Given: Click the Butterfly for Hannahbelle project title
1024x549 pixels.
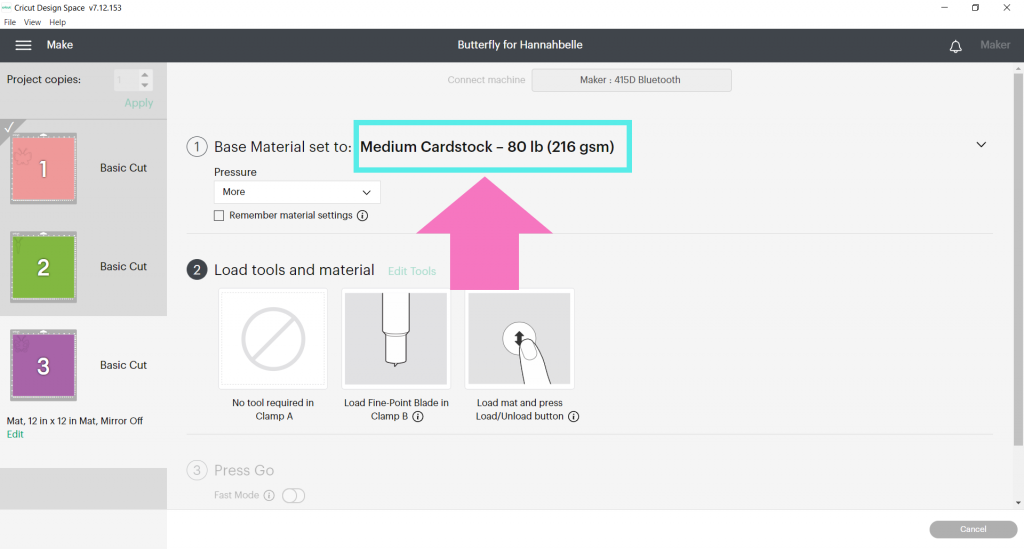Looking at the screenshot, I should click(x=520, y=45).
